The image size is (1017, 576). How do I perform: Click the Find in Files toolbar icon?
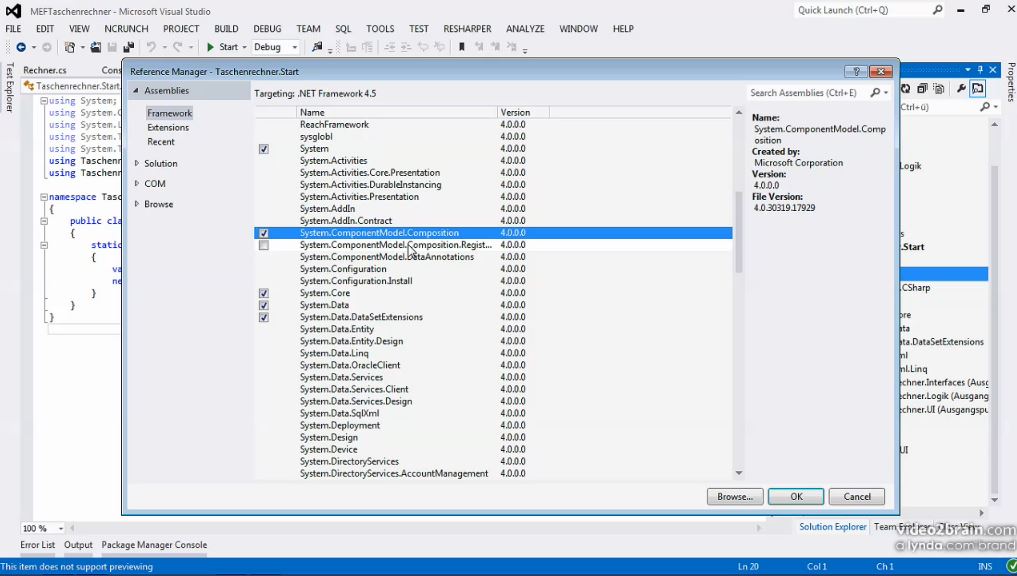tap(317, 47)
